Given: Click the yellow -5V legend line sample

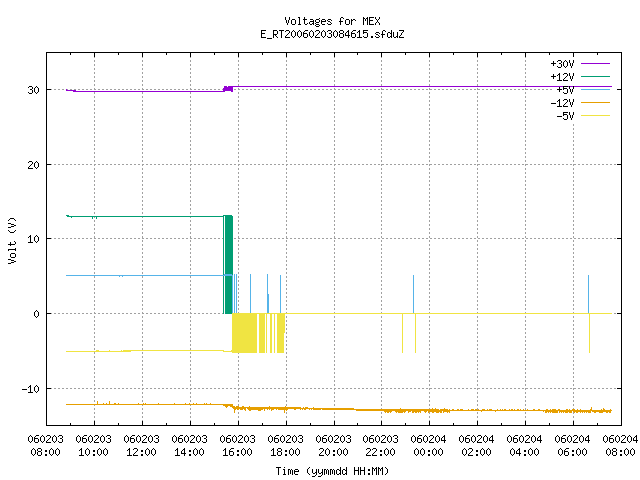Looking at the screenshot, I should [x=595, y=116].
